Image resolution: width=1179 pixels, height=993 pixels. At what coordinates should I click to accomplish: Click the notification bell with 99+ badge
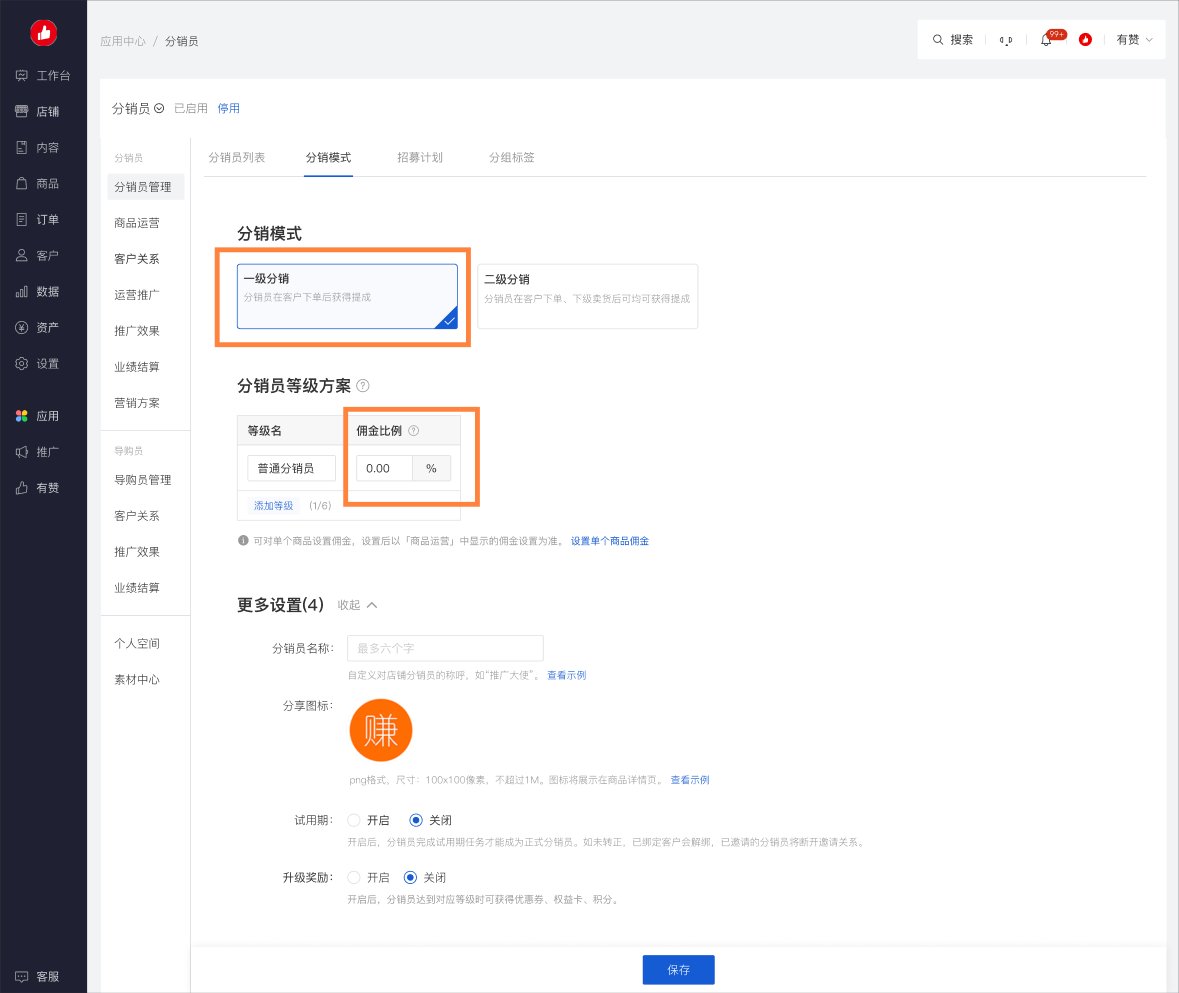coord(1047,40)
